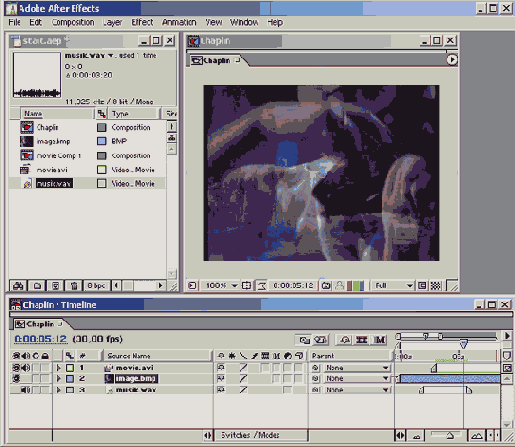Click the 8 bpc color depth button
The width and height of the screenshot is (515, 447).
(96, 286)
